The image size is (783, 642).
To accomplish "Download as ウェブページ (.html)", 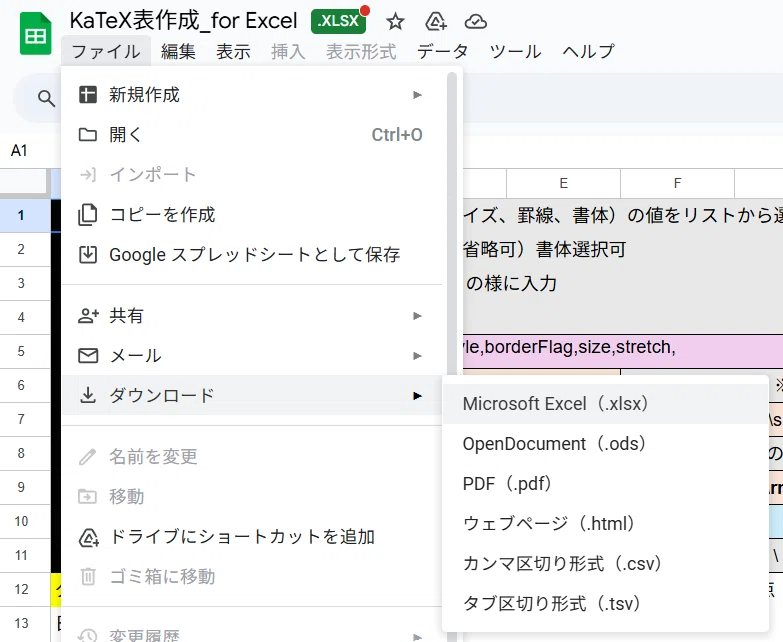I will pyautogui.click(x=605, y=524).
